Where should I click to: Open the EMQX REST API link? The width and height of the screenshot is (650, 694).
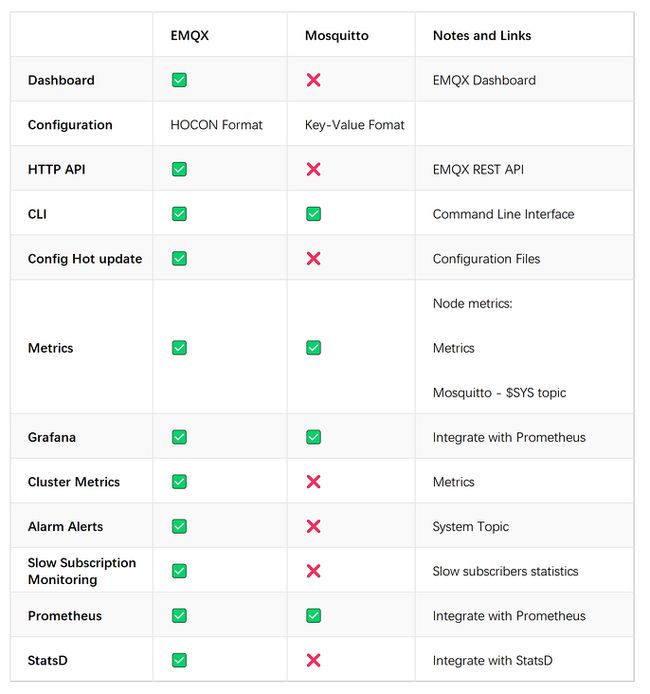click(478, 170)
